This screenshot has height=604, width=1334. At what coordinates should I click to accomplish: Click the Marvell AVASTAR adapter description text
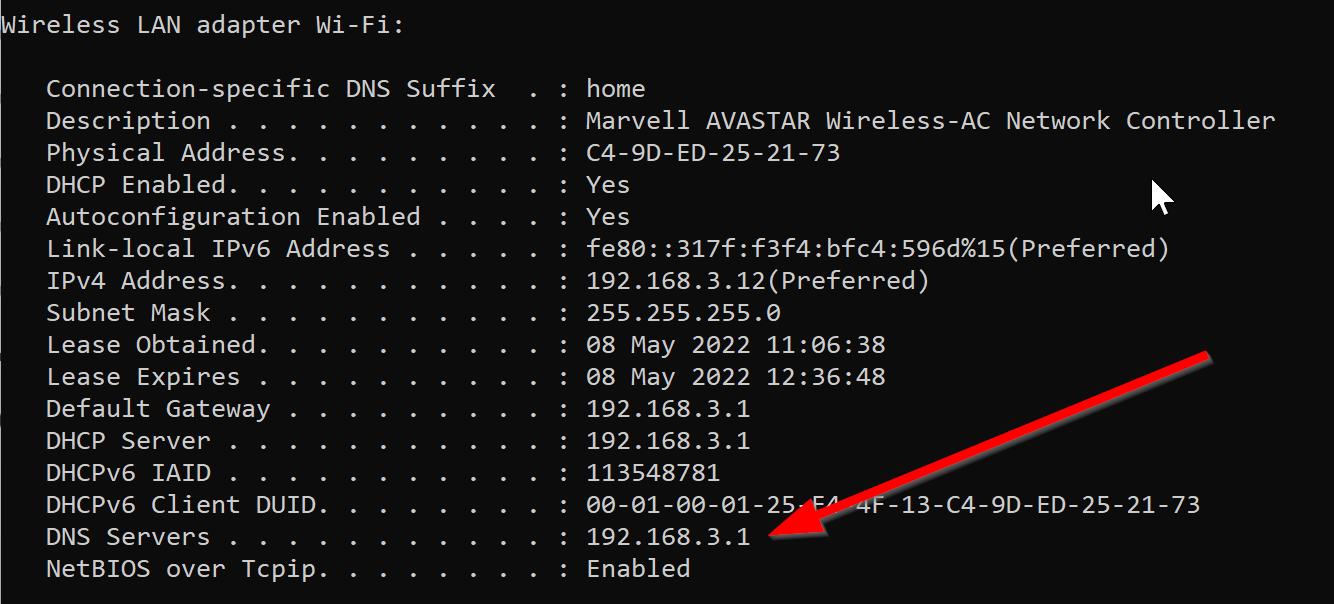pyautogui.click(x=930, y=121)
